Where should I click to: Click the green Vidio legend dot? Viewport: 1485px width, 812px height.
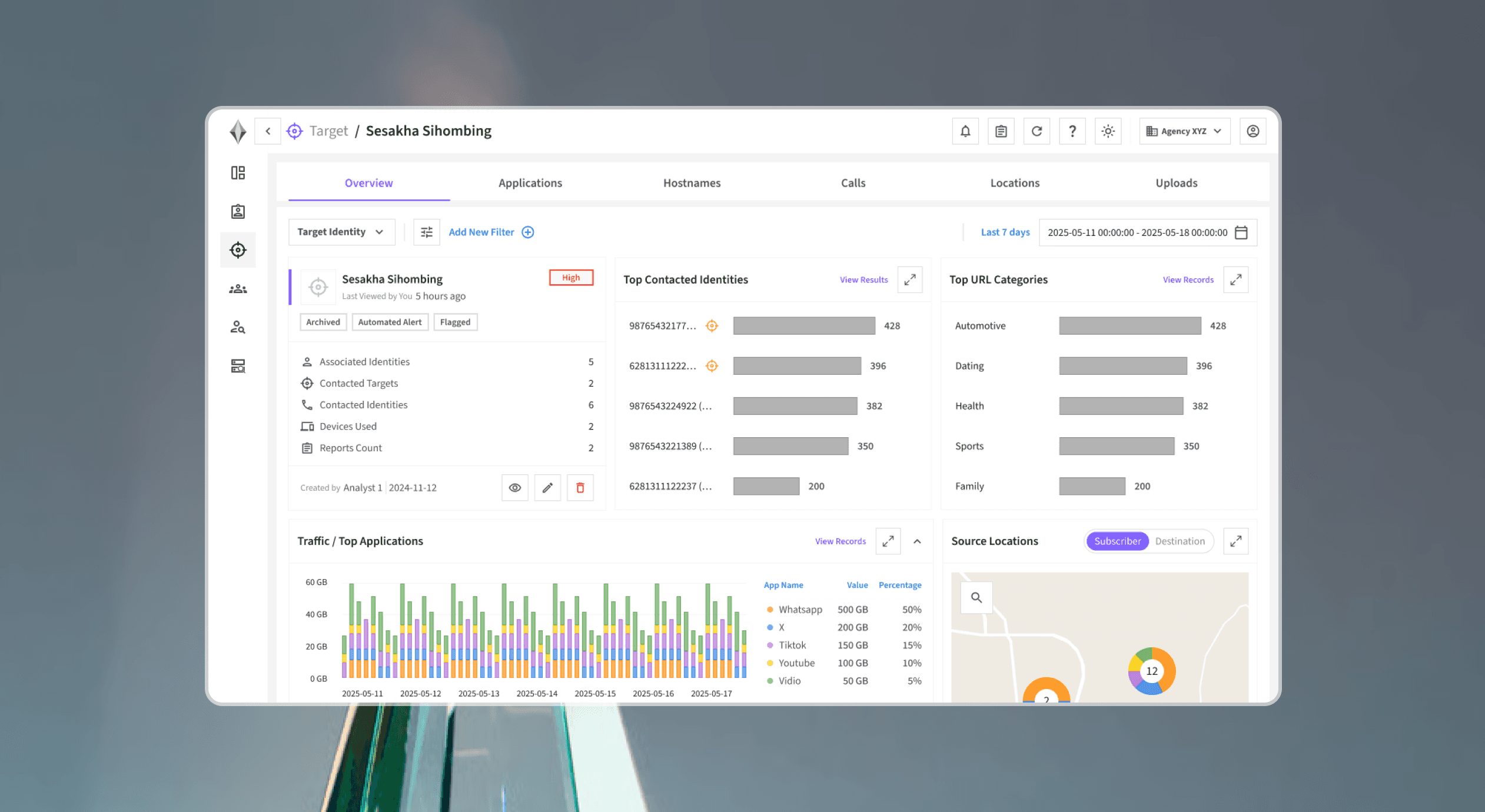769,680
